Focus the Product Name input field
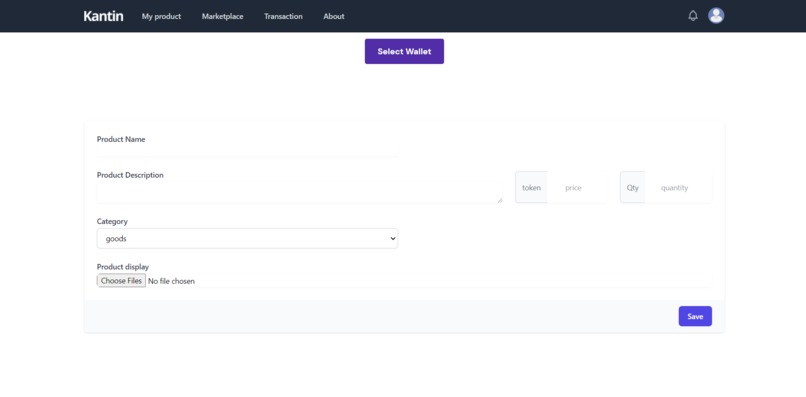The image size is (806, 397). tap(247, 151)
